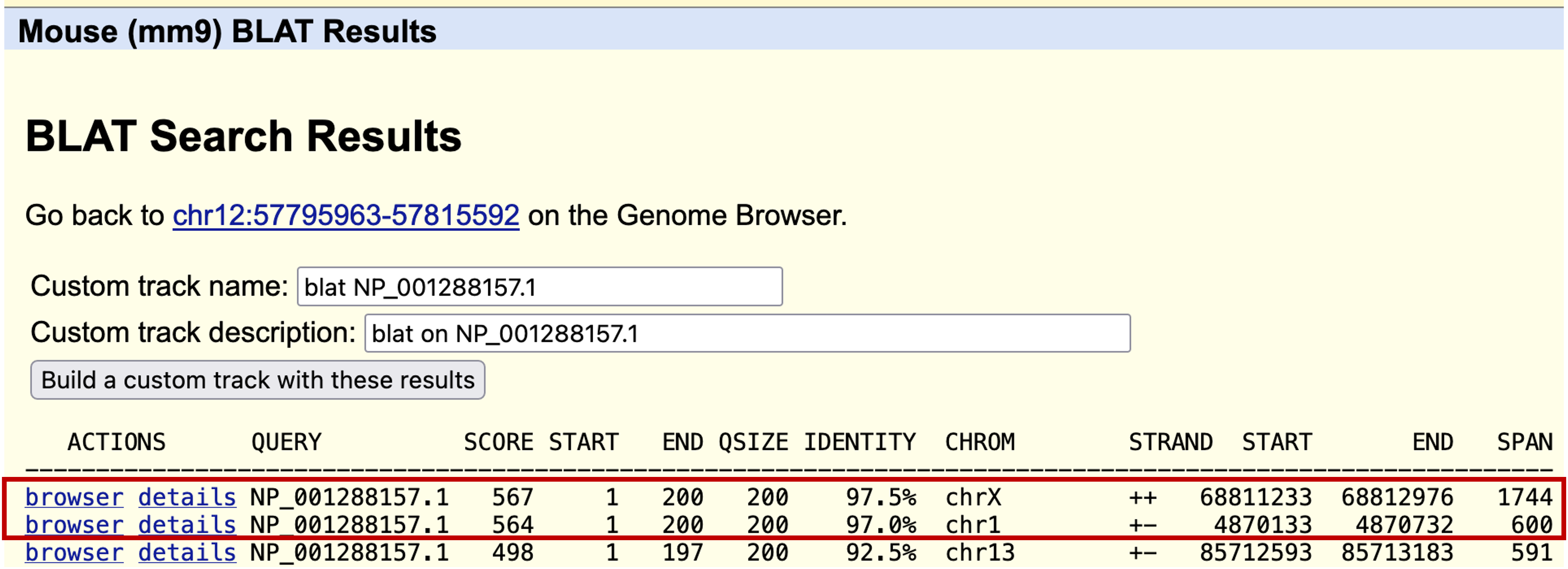Click the score value 564
1568x569 pixels.
[x=513, y=525]
